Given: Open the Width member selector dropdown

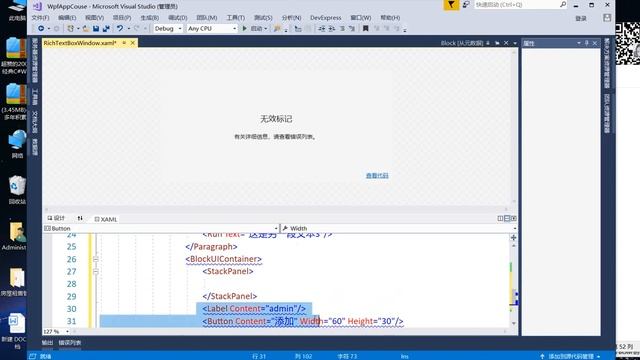Looking at the screenshot, I should [x=514, y=229].
